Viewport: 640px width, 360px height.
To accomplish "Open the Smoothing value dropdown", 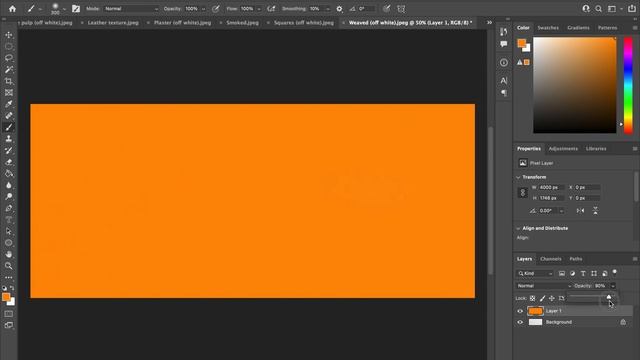I will (x=327, y=9).
